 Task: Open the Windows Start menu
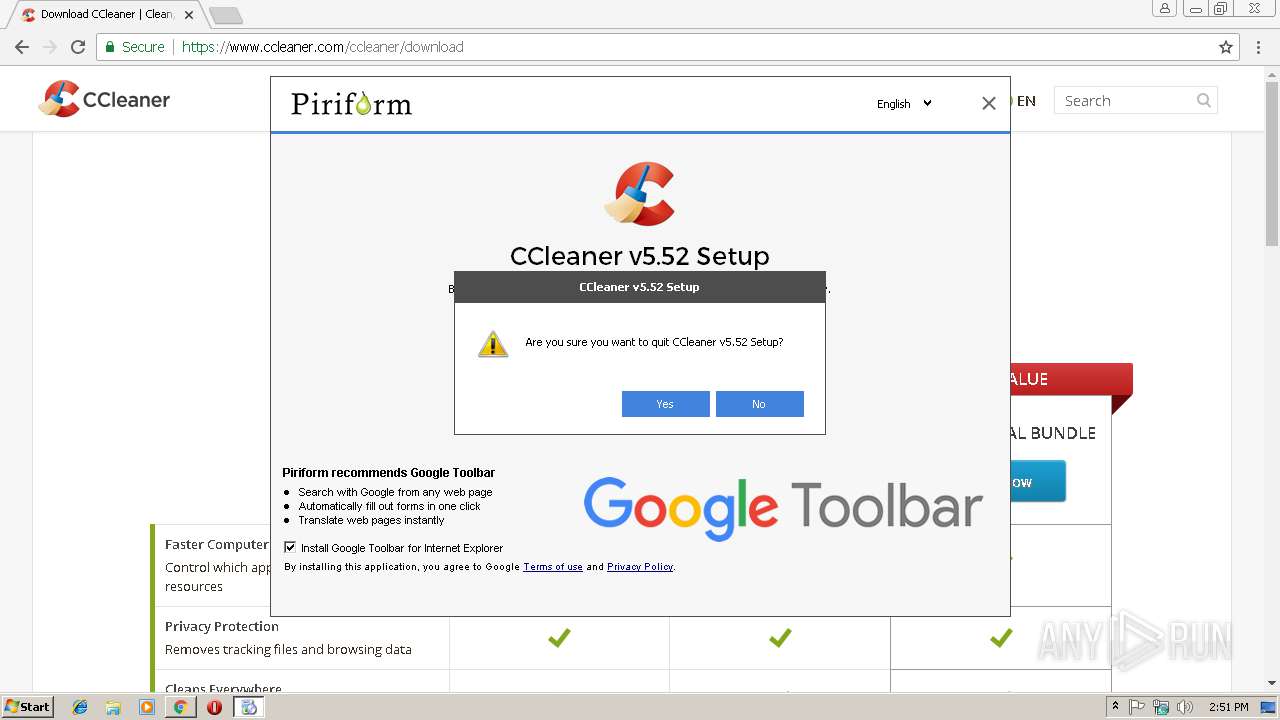click(27, 706)
